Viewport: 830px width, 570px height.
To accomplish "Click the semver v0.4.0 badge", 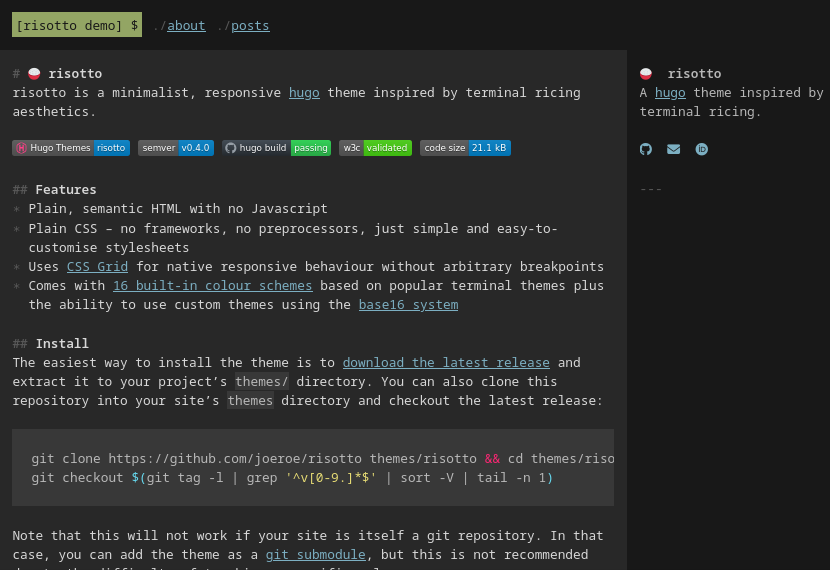I will [176, 148].
